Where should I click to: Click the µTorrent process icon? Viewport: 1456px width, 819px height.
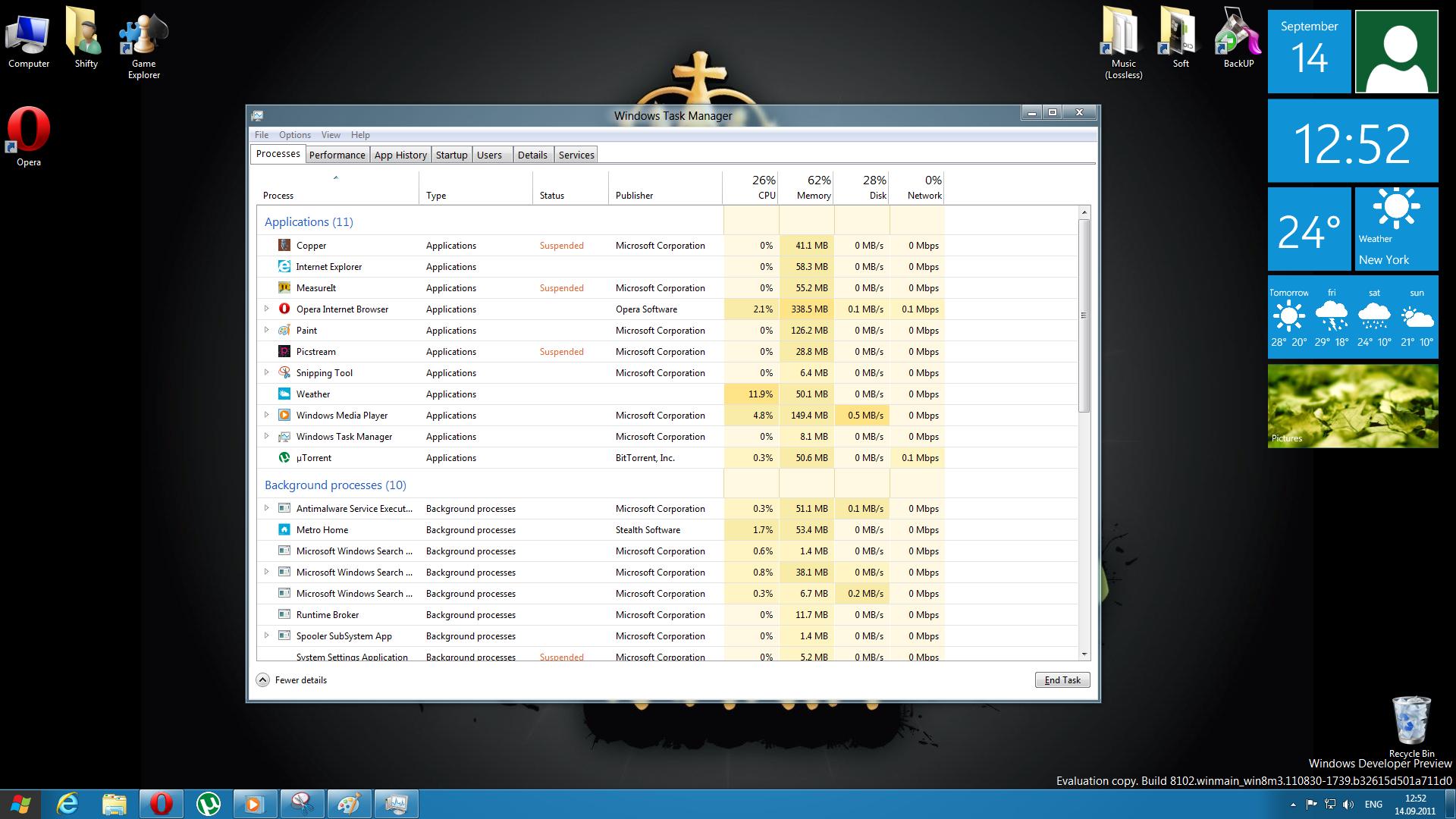point(284,457)
